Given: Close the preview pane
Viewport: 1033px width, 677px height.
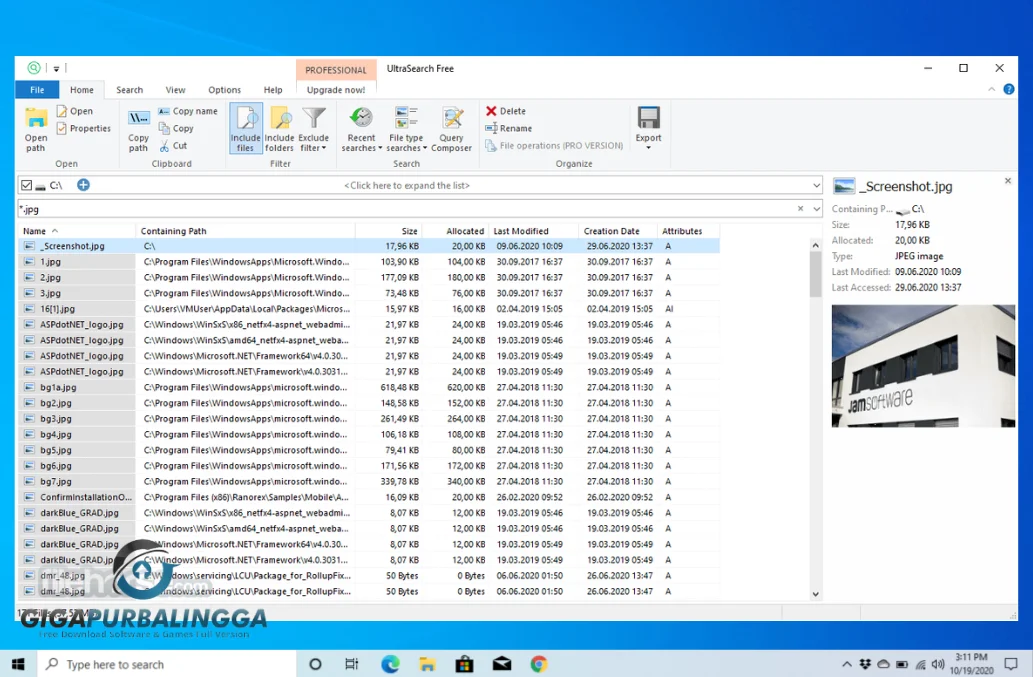Looking at the screenshot, I should (x=1007, y=180).
